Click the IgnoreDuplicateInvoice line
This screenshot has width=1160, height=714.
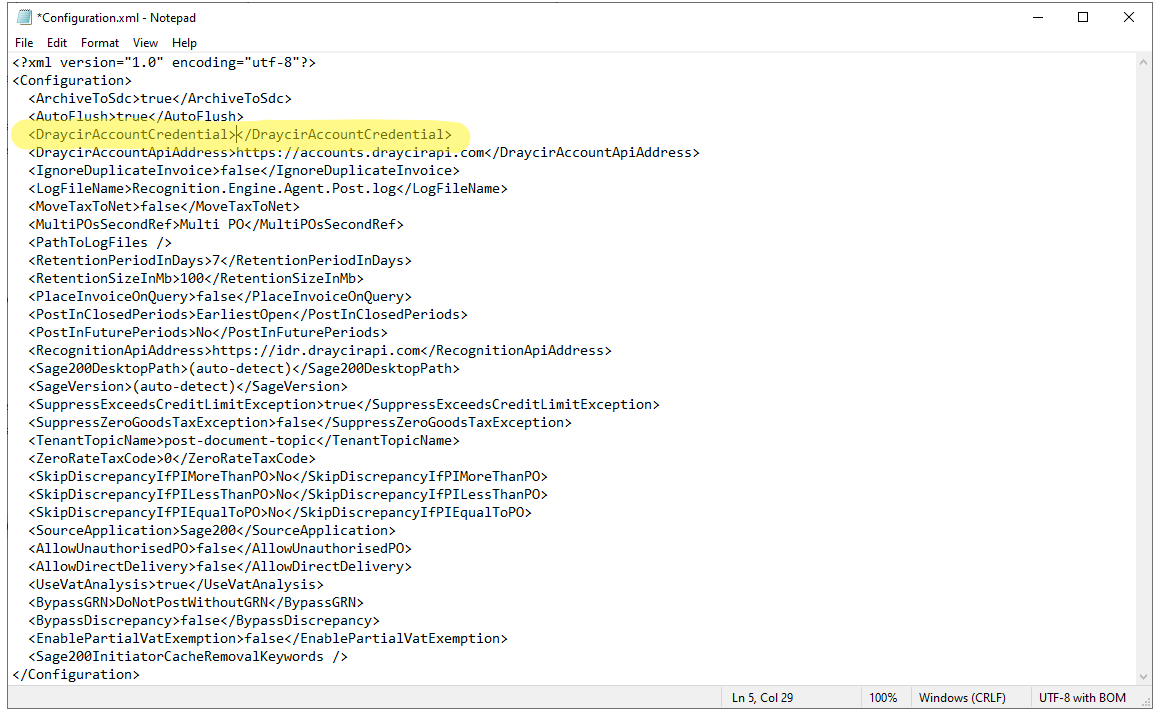pyautogui.click(x=244, y=170)
